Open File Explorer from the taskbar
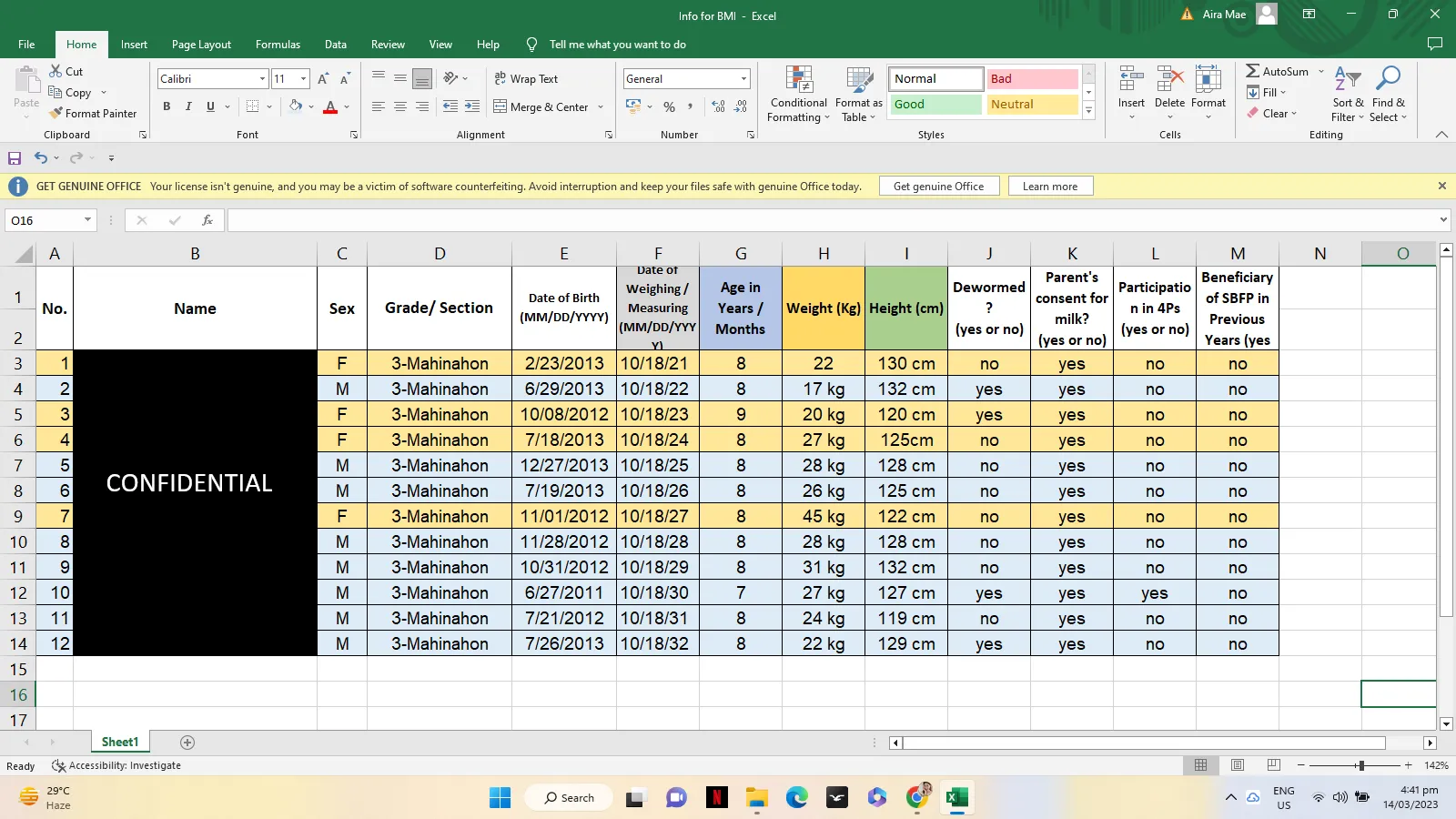Viewport: 1456px width, 819px height. point(757,798)
